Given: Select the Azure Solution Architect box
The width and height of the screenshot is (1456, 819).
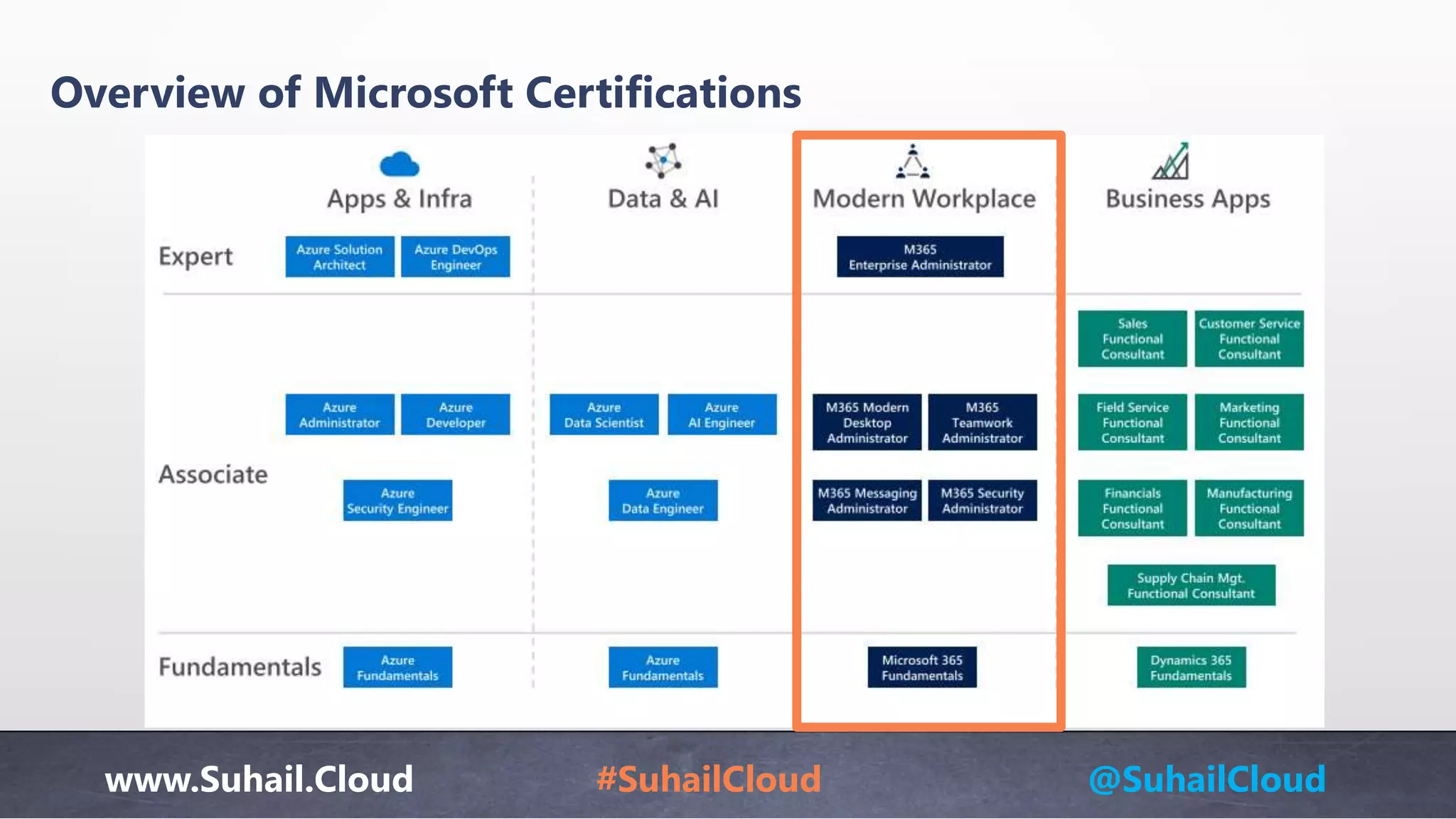Looking at the screenshot, I should [x=340, y=257].
